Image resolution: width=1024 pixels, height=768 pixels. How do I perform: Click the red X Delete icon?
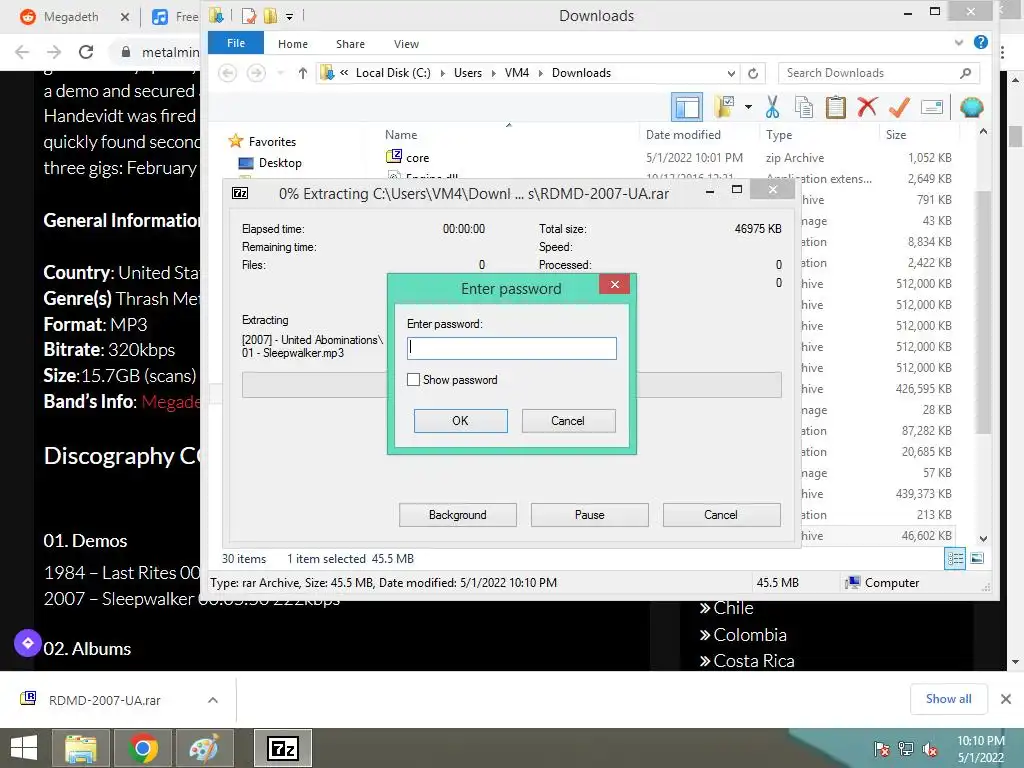[867, 107]
